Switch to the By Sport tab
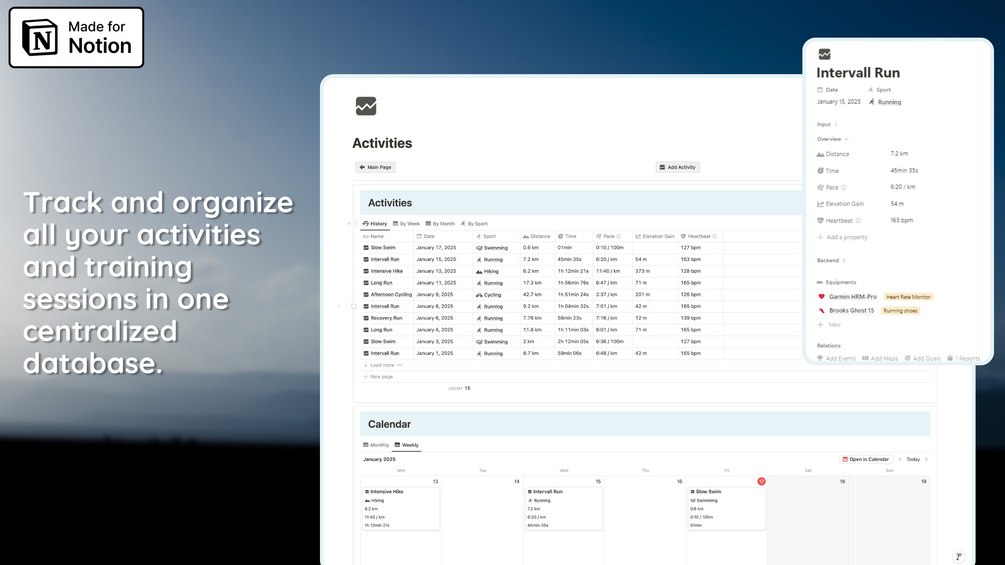Screen dimensions: 1005x565 coord(474,224)
